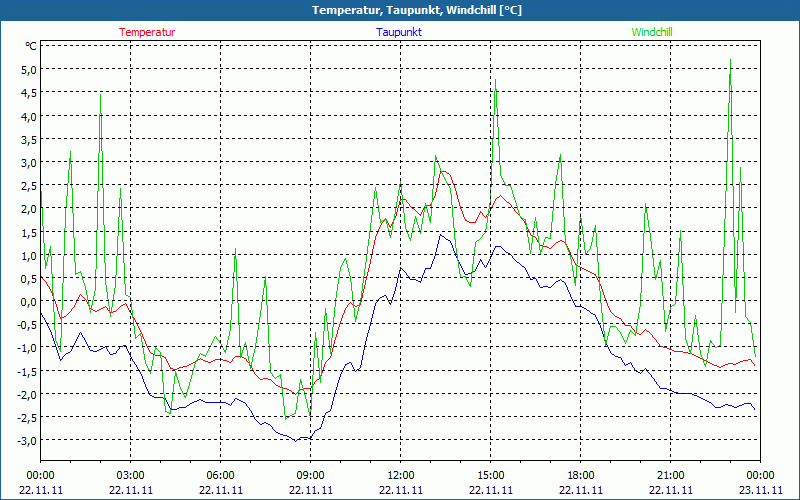Click the '-1,0' y-axis value
The height and width of the screenshot is (500, 800).
(x=28, y=348)
